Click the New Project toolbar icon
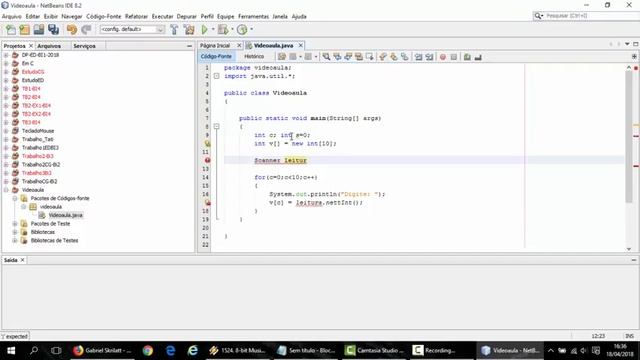This screenshot has height=360, width=640. click(24, 29)
